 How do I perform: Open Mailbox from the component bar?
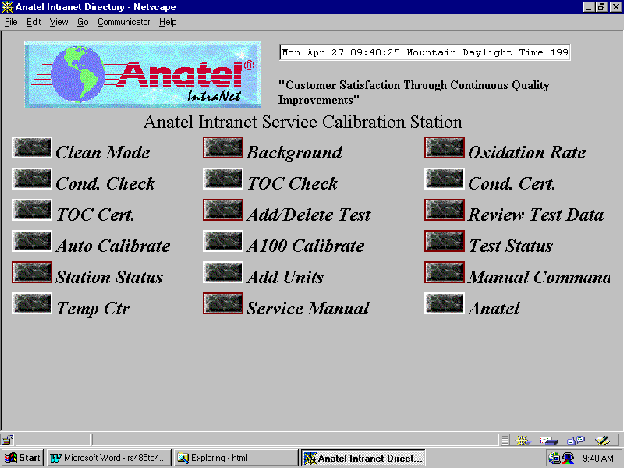pyautogui.click(x=549, y=440)
